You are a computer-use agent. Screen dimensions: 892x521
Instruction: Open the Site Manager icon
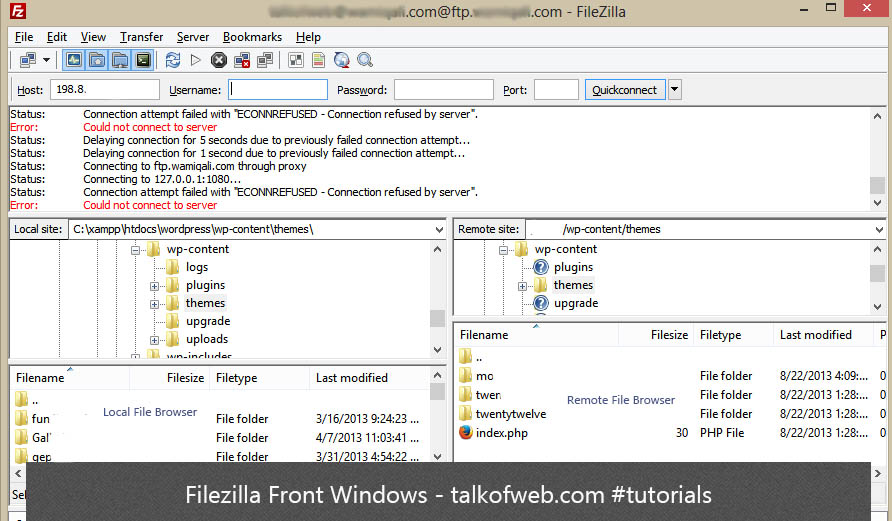coord(28,60)
